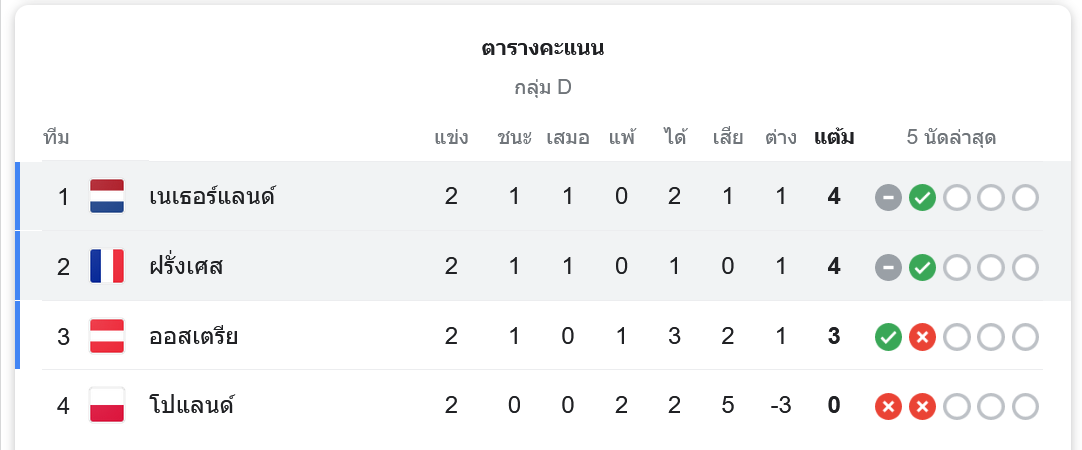Click the ตารางคะแนน table title
This screenshot has width=1082, height=450.
543,49
